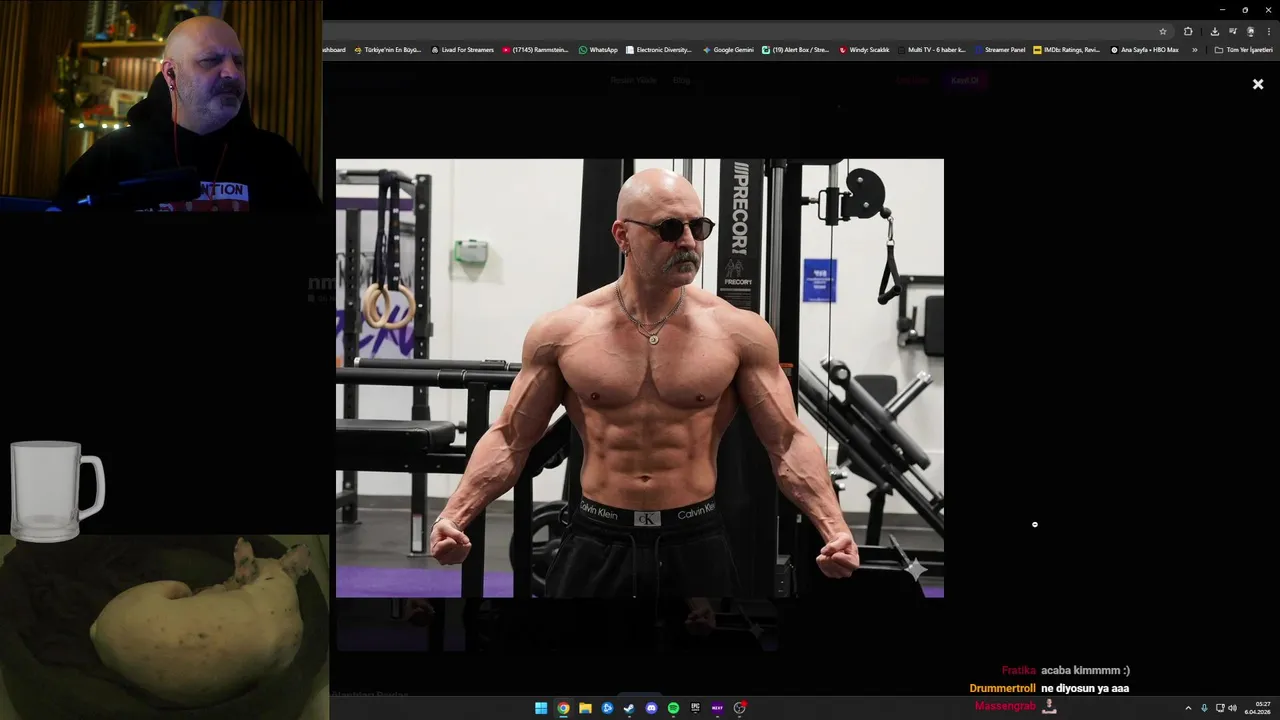Open the Electronic Diversity bookmark
The width and height of the screenshot is (1280, 720).
(x=659, y=50)
